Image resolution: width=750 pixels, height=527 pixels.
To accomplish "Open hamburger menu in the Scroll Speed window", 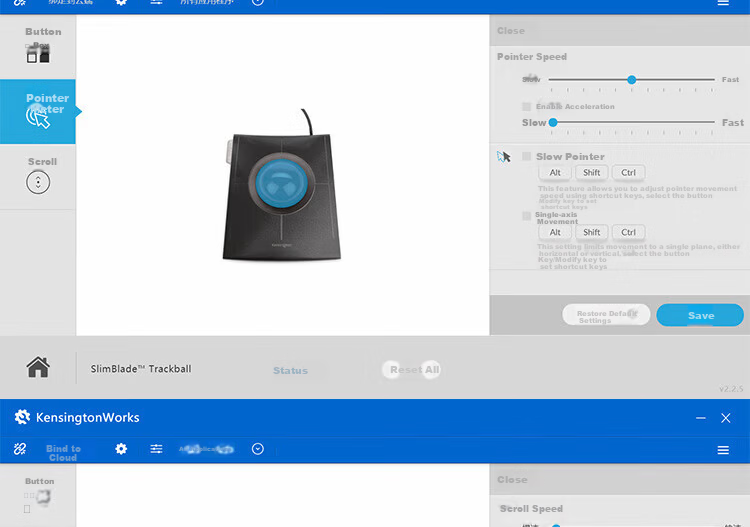I will point(723,450).
